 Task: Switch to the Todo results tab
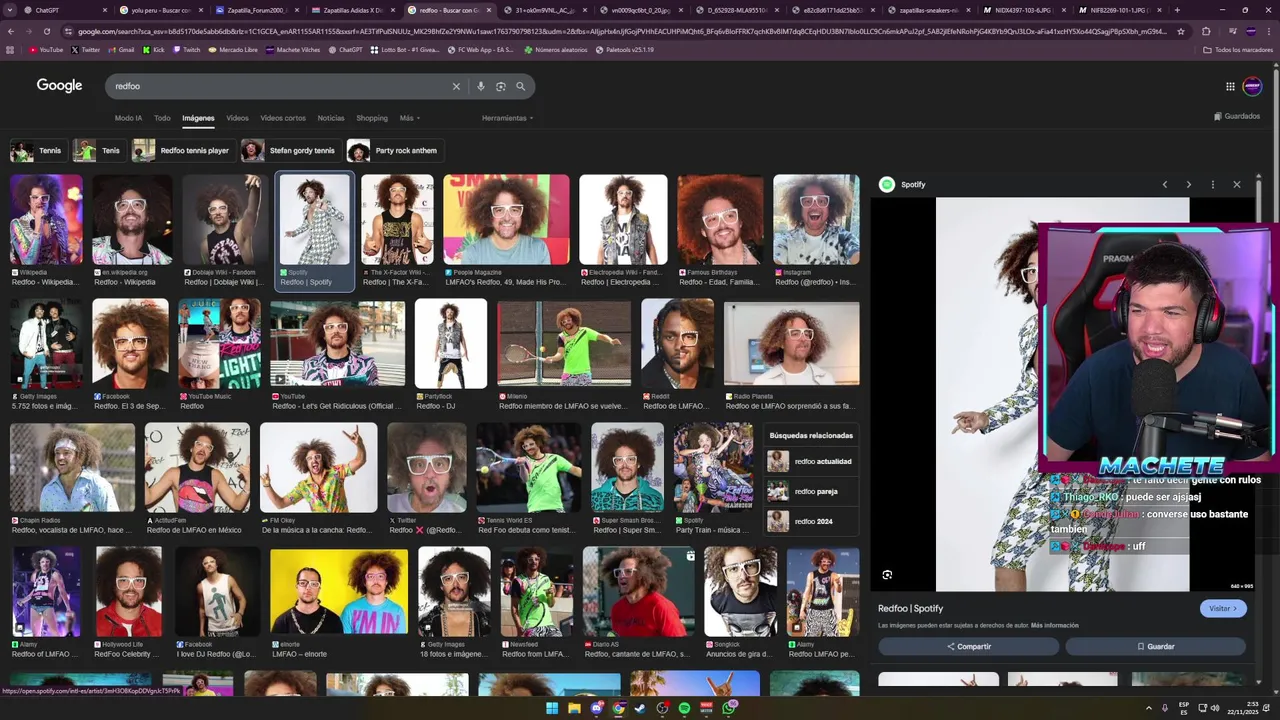[162, 118]
